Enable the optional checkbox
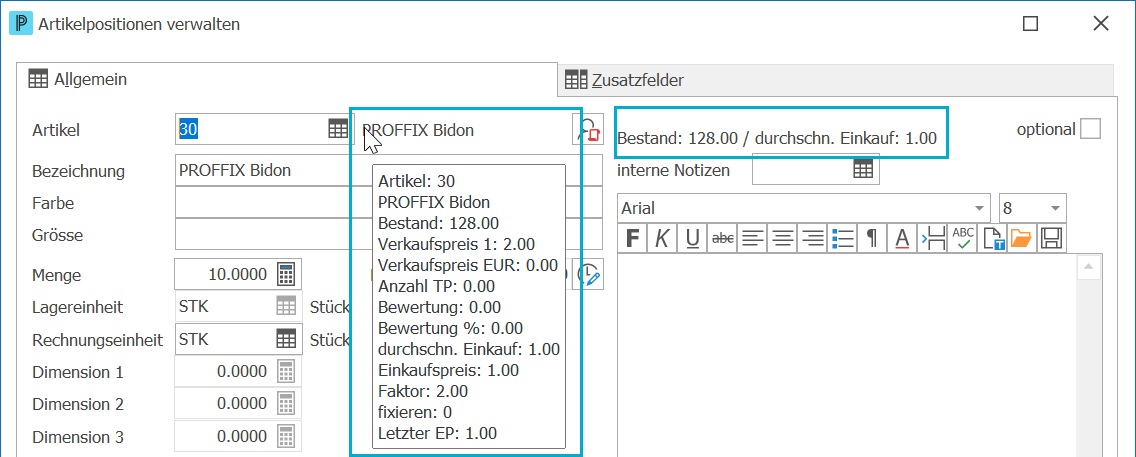The height and width of the screenshot is (457, 1136). coord(1090,129)
